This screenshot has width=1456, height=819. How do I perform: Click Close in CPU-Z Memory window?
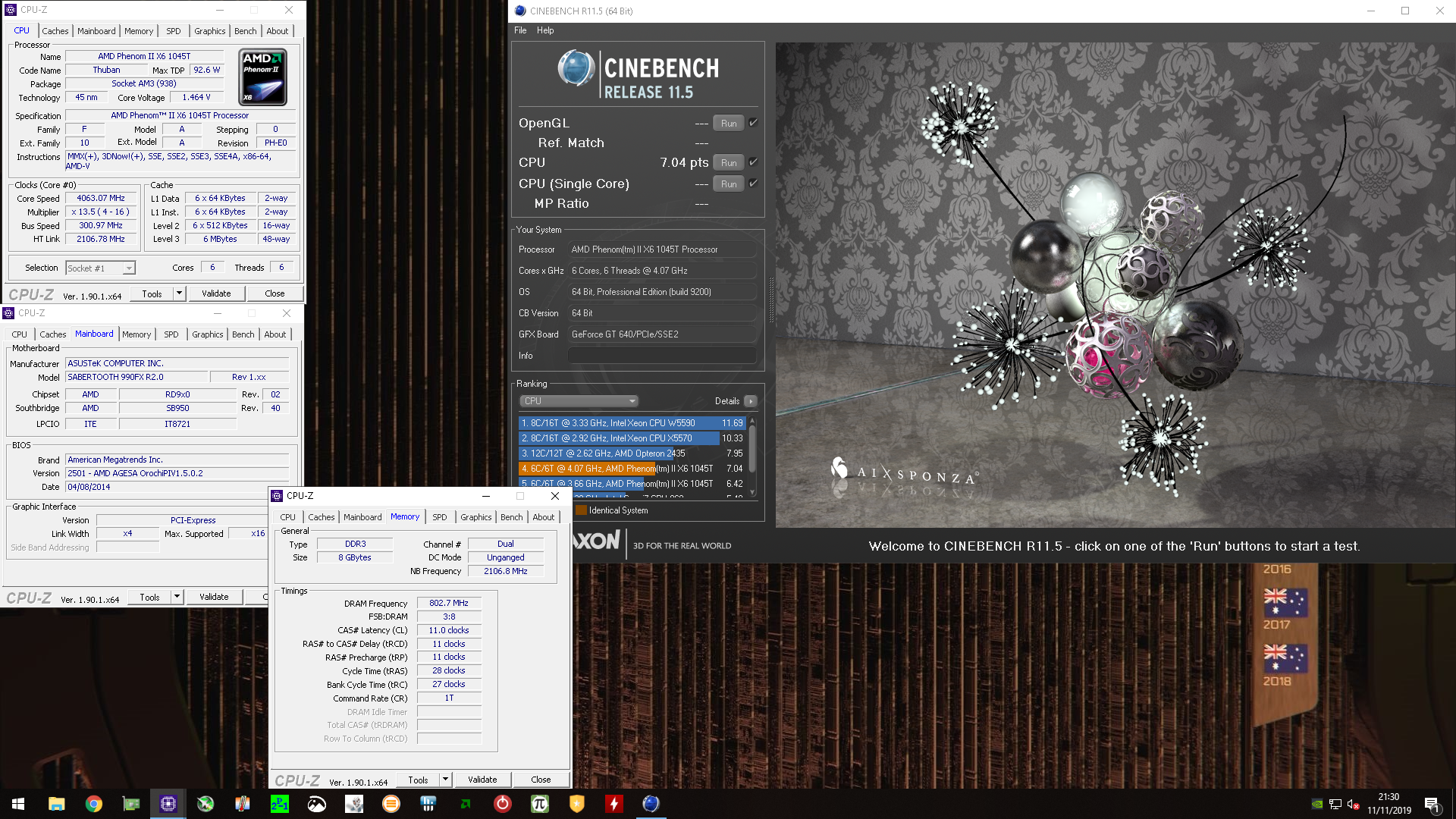[541, 780]
